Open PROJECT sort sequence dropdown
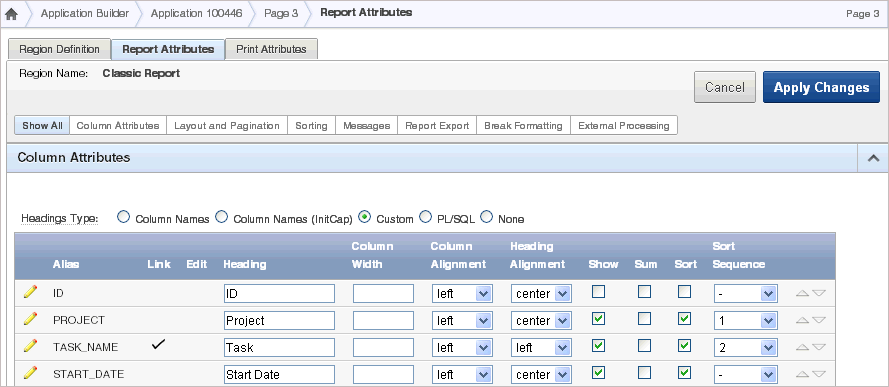889x387 pixels. point(746,321)
